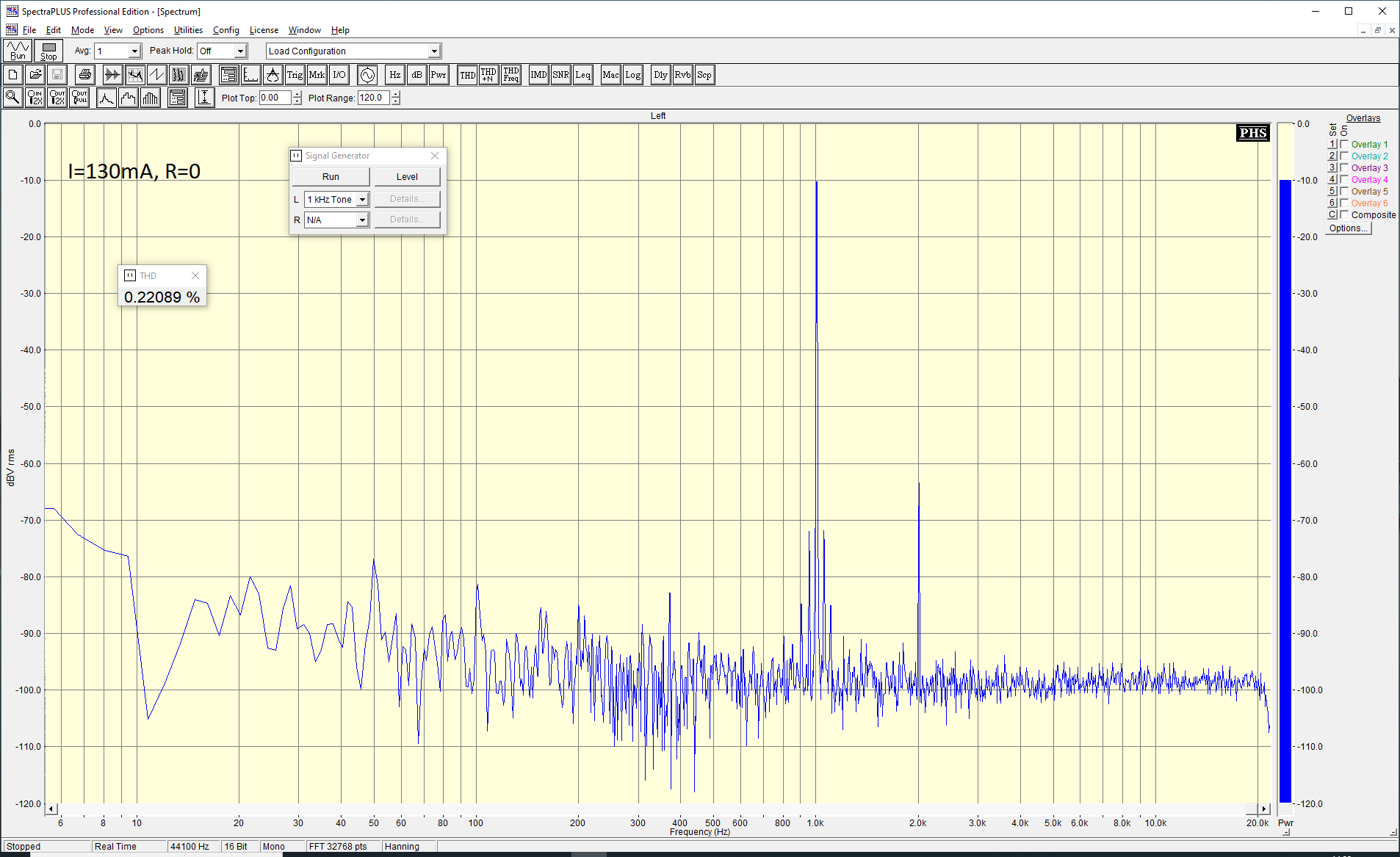Click the Run analyzer icon
The image size is (1400, 857).
18,51
